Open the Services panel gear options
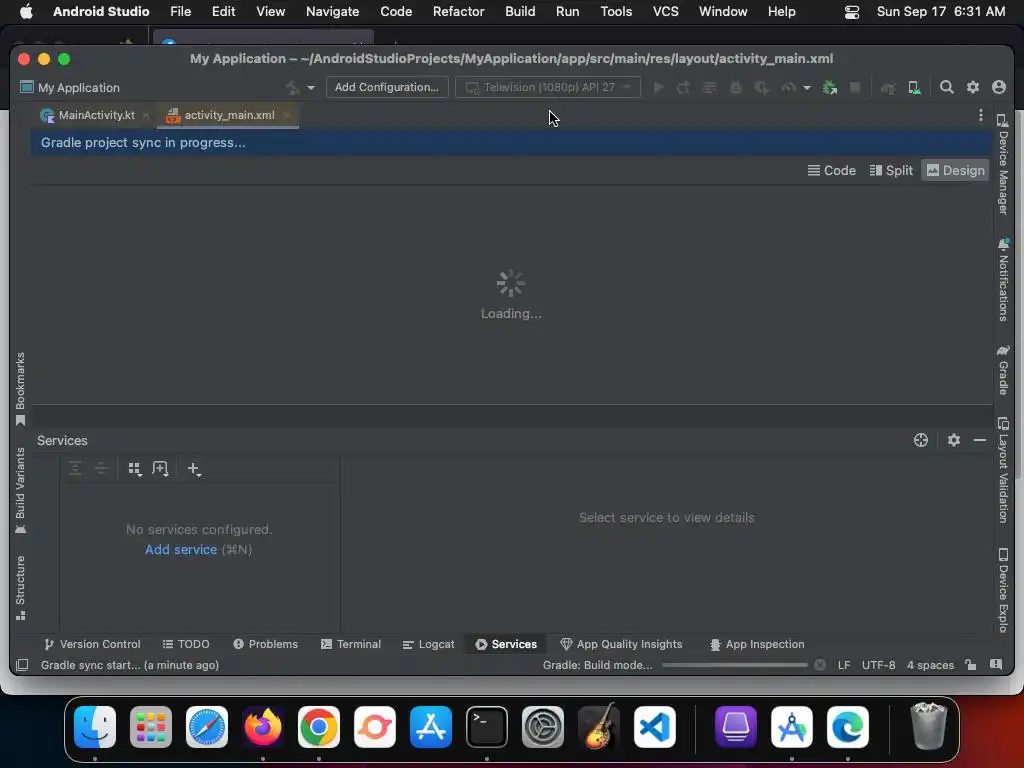Image resolution: width=1024 pixels, height=768 pixels. pyautogui.click(x=953, y=440)
